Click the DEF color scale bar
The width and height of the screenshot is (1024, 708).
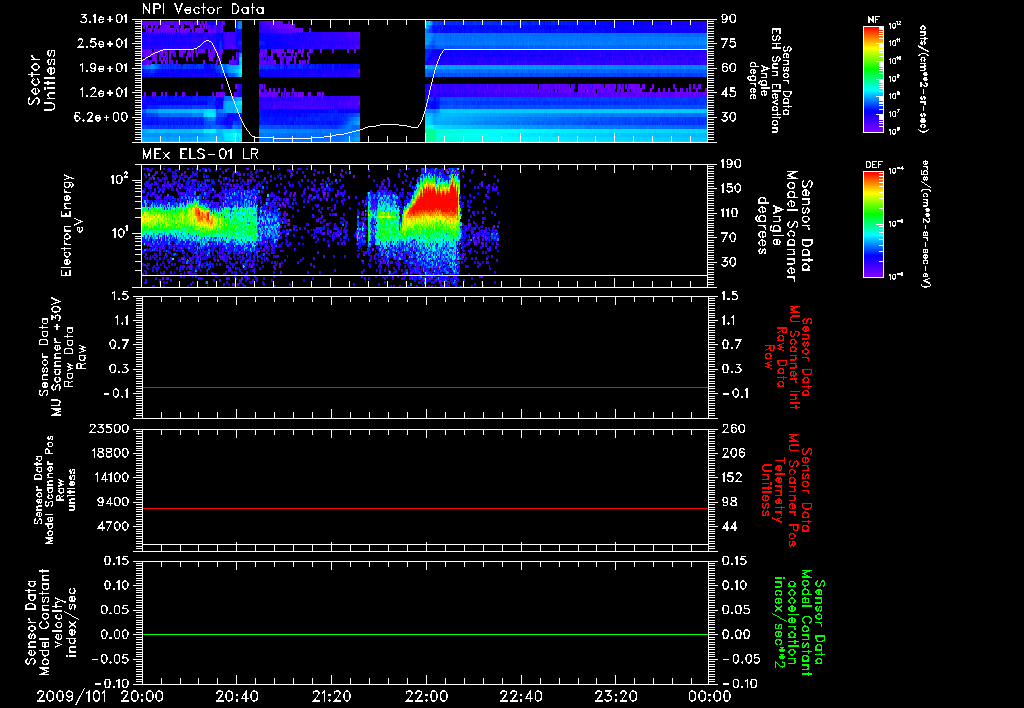(x=874, y=224)
